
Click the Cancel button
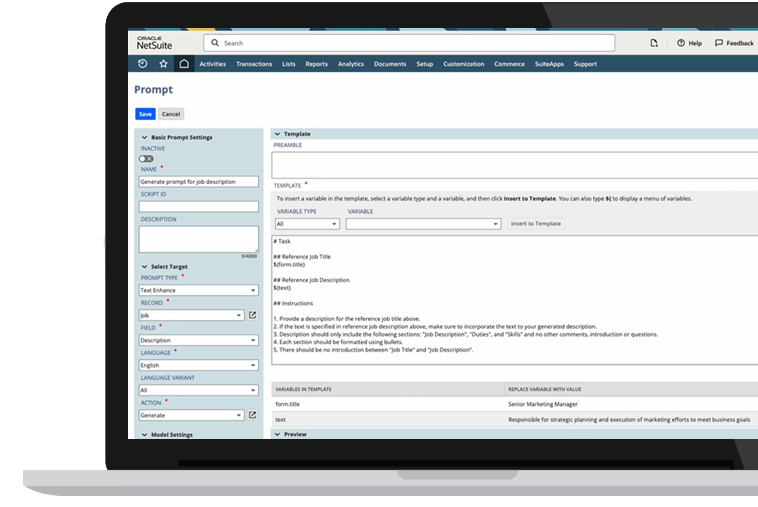pyautogui.click(x=171, y=114)
